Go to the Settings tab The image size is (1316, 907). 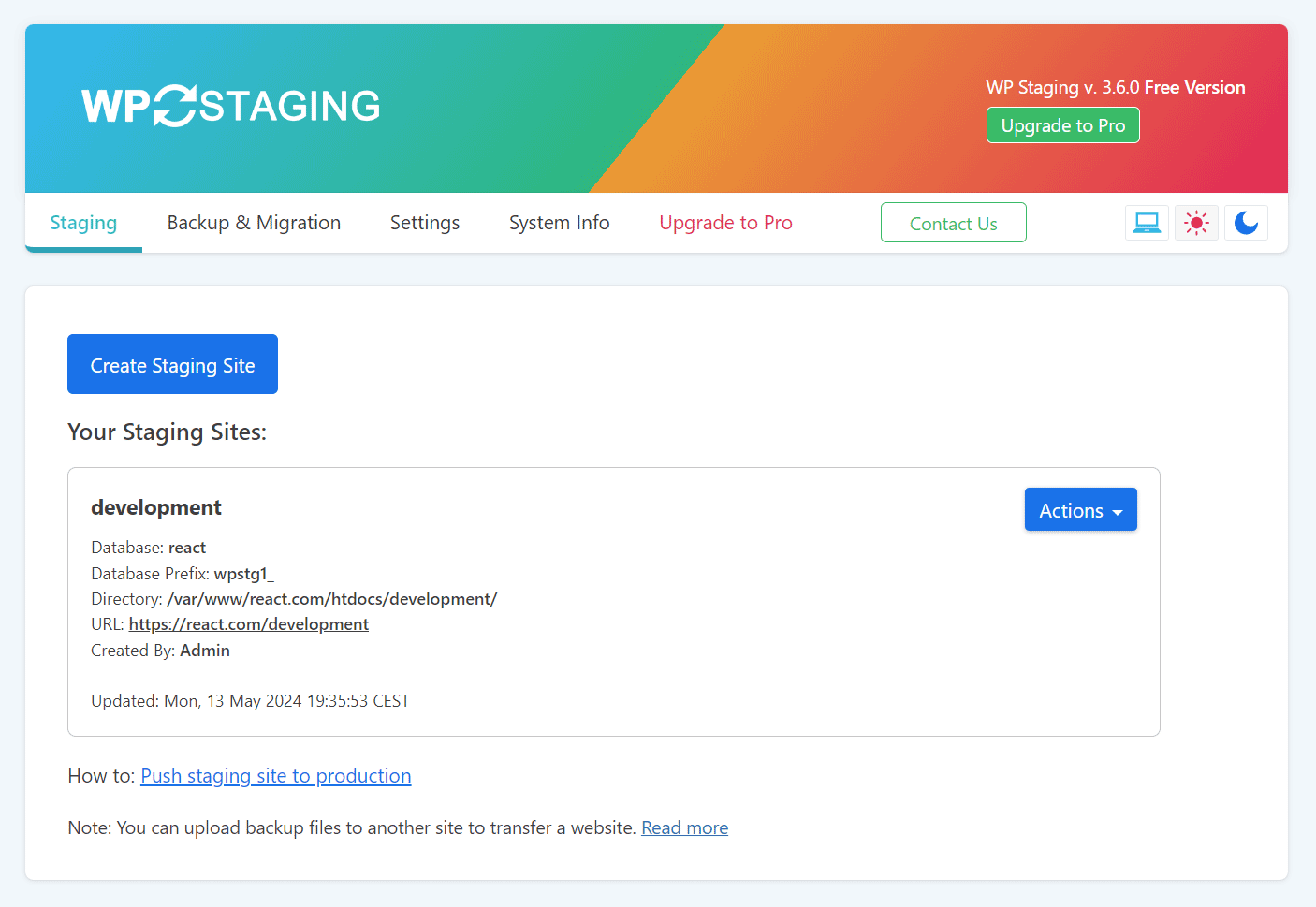click(425, 223)
